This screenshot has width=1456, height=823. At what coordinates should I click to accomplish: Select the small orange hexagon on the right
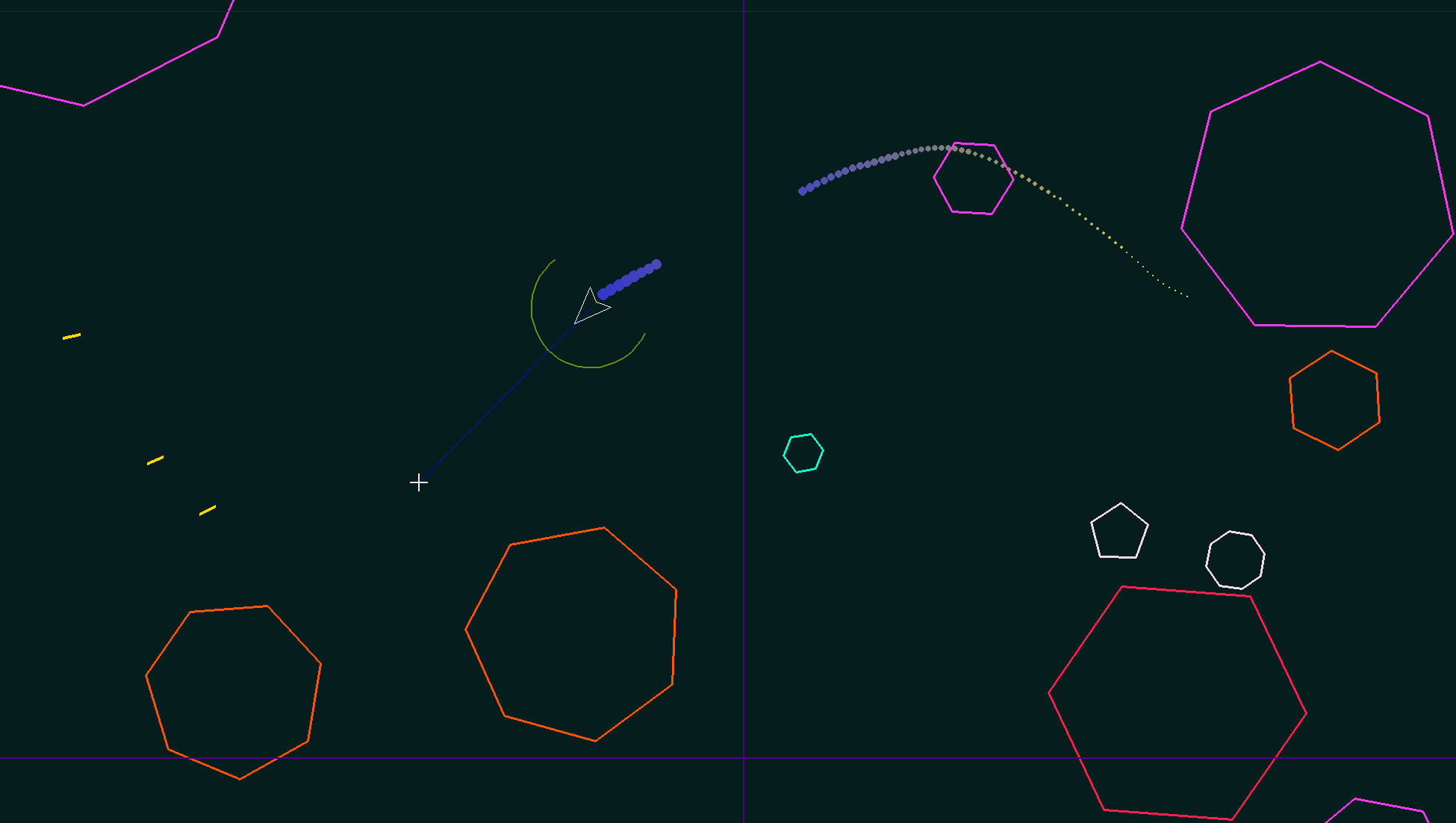pyautogui.click(x=1335, y=400)
